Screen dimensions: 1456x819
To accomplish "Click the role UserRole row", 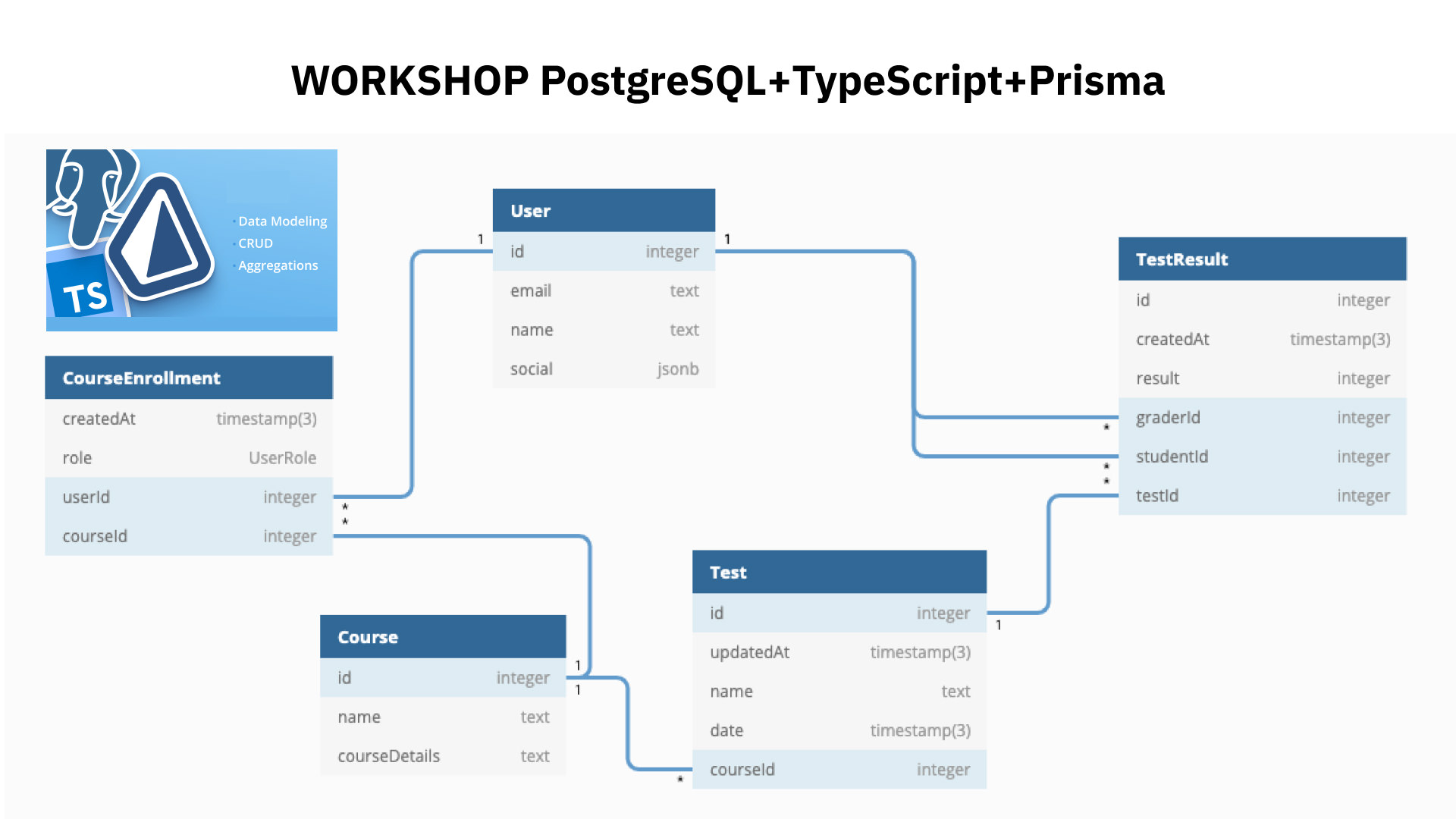I will 189,458.
